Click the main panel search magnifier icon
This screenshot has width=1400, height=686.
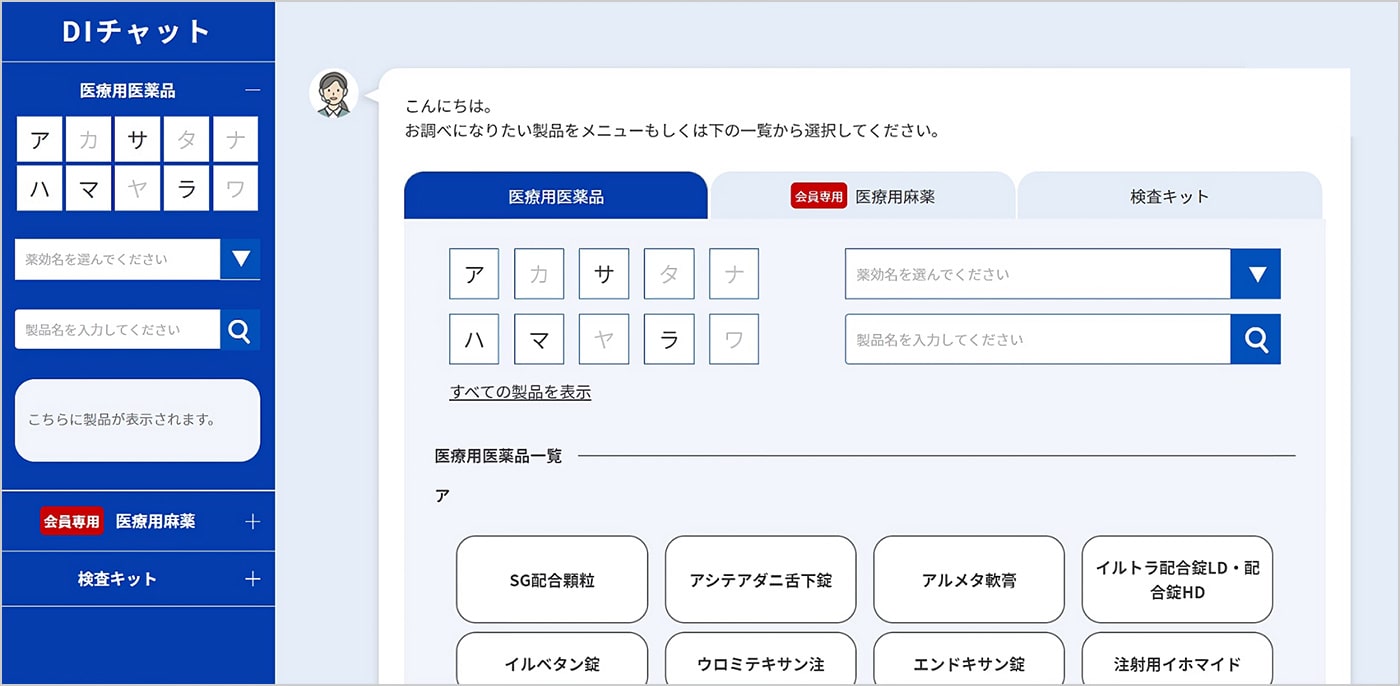1255,340
